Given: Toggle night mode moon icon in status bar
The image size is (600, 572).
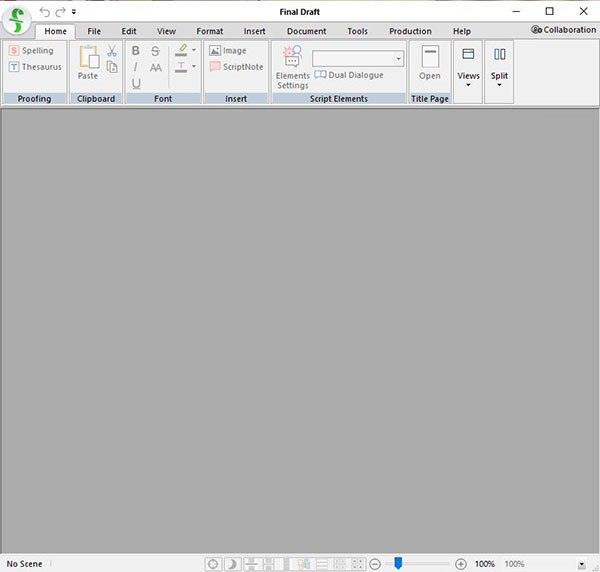Looking at the screenshot, I should [231, 564].
